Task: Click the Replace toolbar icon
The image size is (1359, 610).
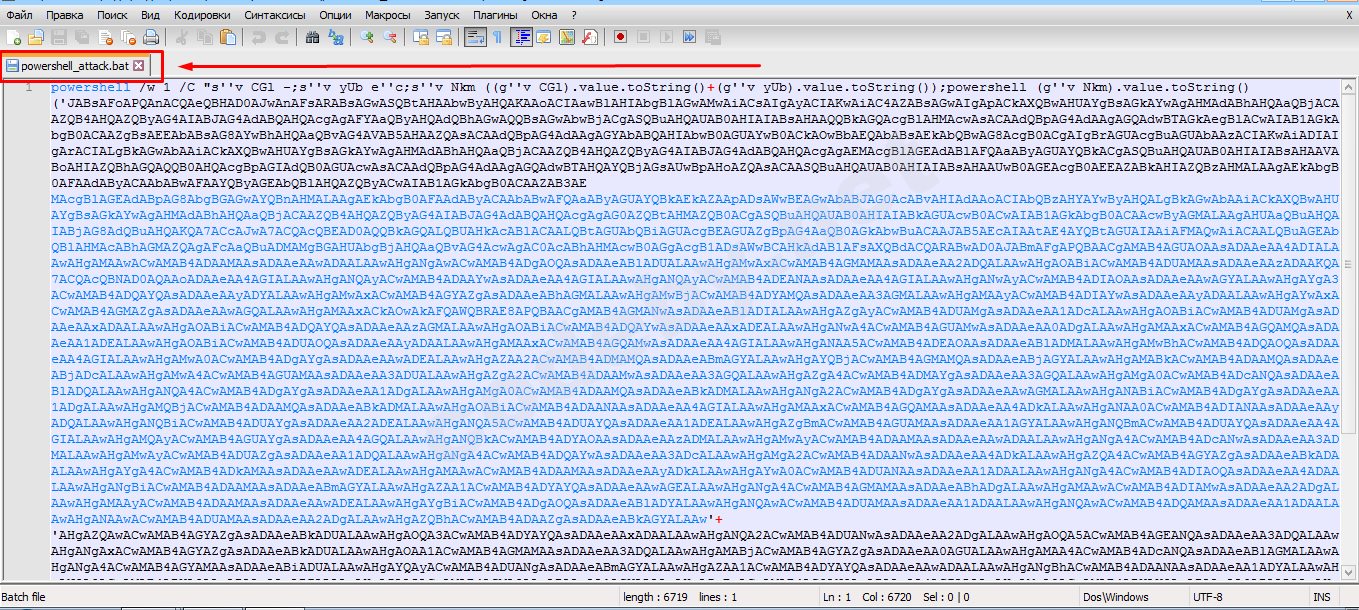Action: (x=336, y=37)
